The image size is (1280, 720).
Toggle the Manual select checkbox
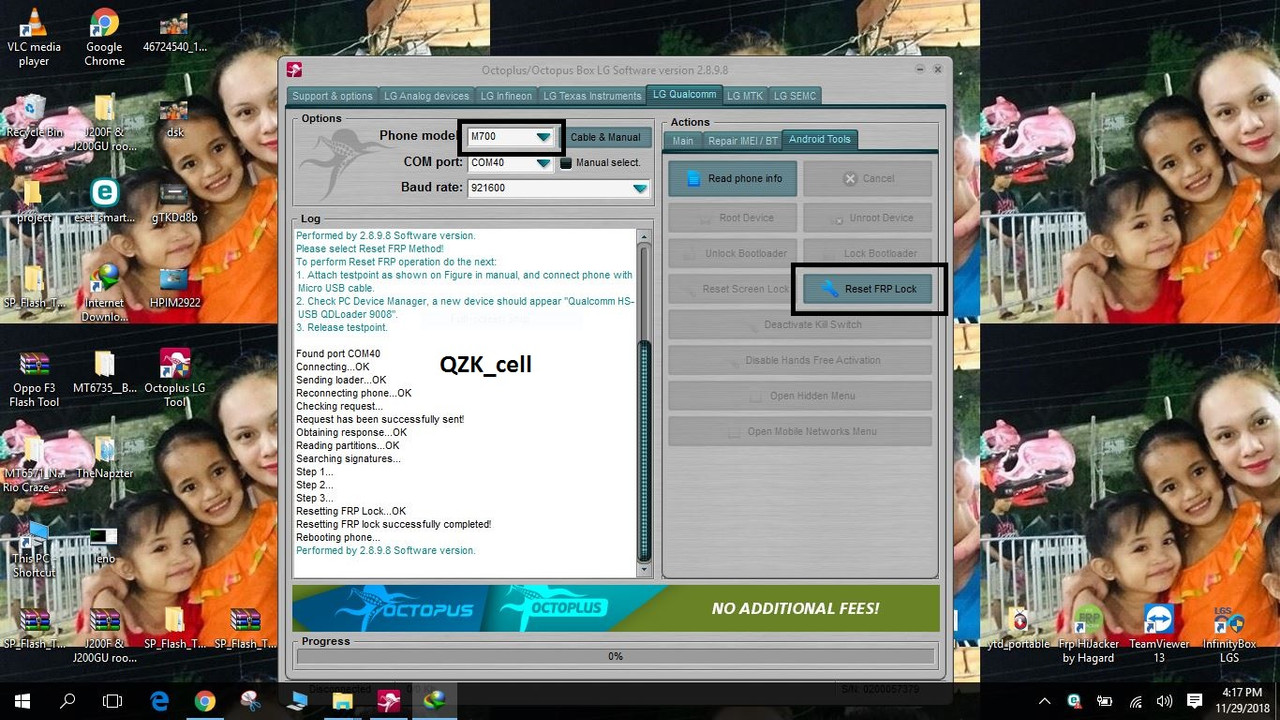point(566,163)
